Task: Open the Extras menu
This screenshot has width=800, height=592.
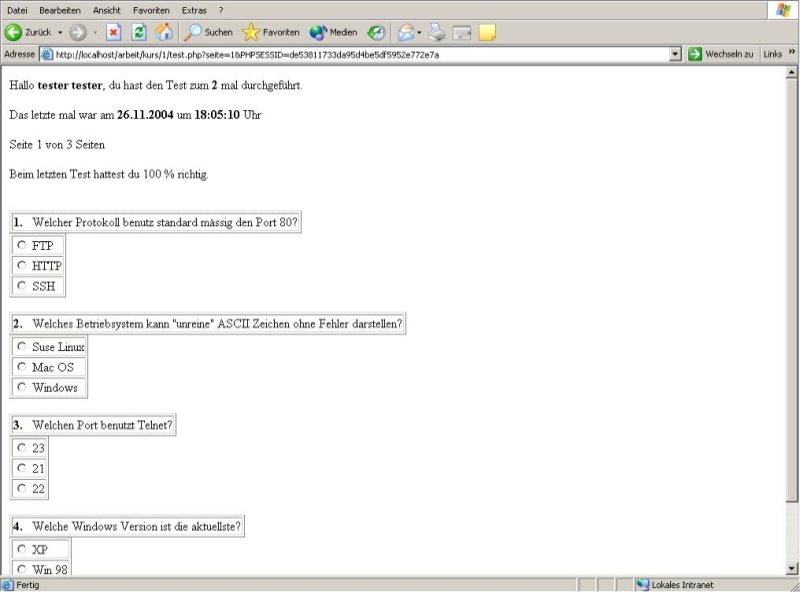Action: [194, 10]
